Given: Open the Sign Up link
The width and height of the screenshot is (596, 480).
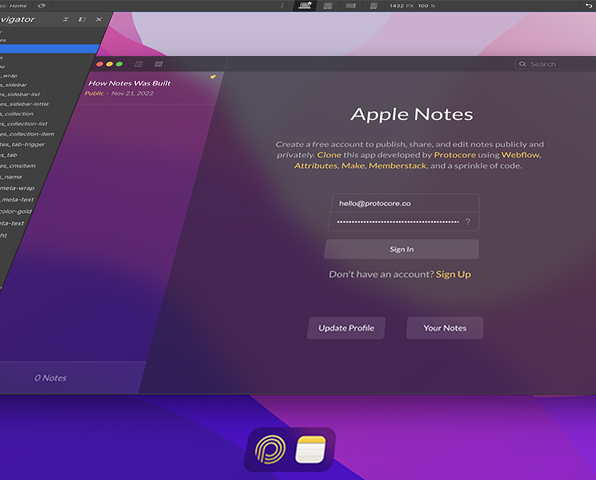Looking at the screenshot, I should click(453, 274).
